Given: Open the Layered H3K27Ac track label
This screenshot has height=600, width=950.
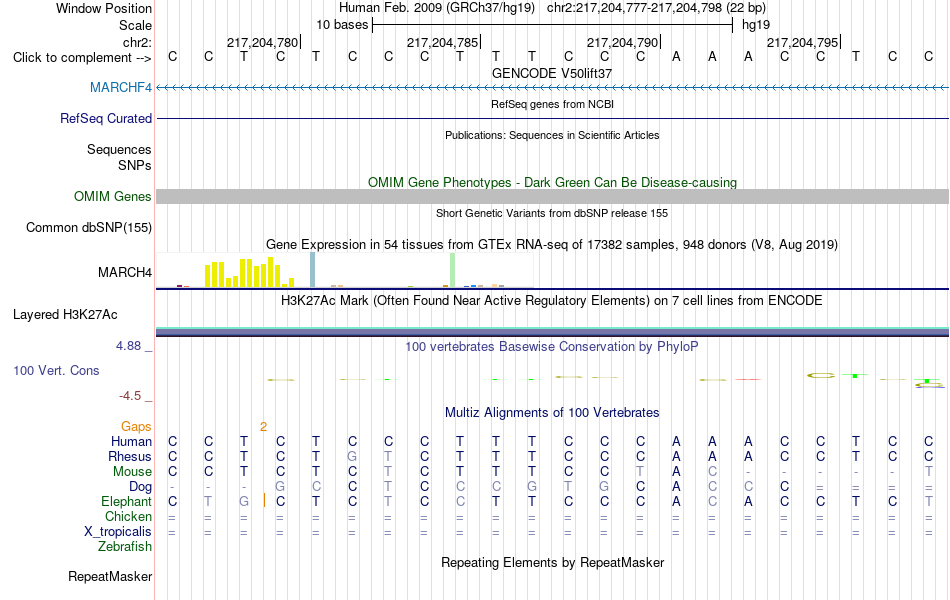Looking at the screenshot, I should [65, 315].
